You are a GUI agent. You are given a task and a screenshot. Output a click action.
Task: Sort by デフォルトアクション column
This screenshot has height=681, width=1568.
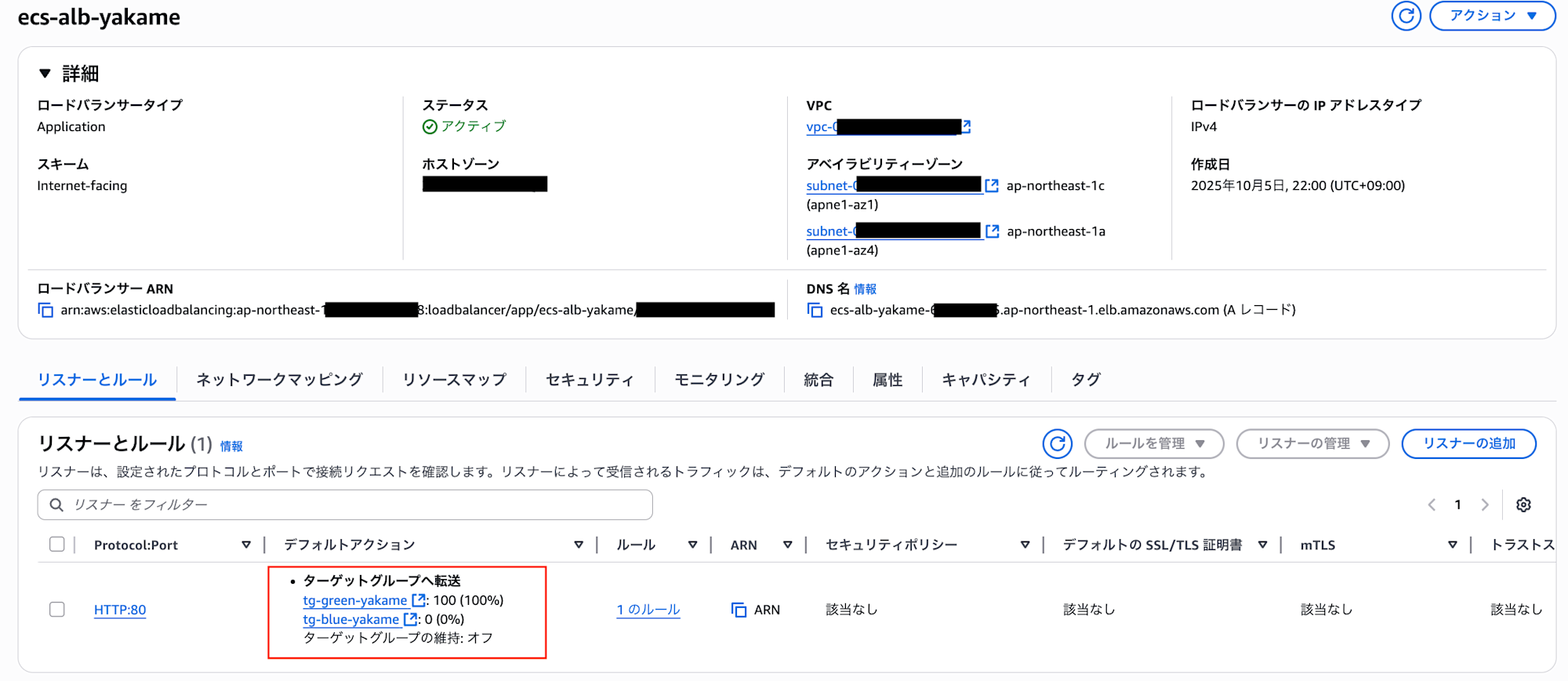pos(579,545)
